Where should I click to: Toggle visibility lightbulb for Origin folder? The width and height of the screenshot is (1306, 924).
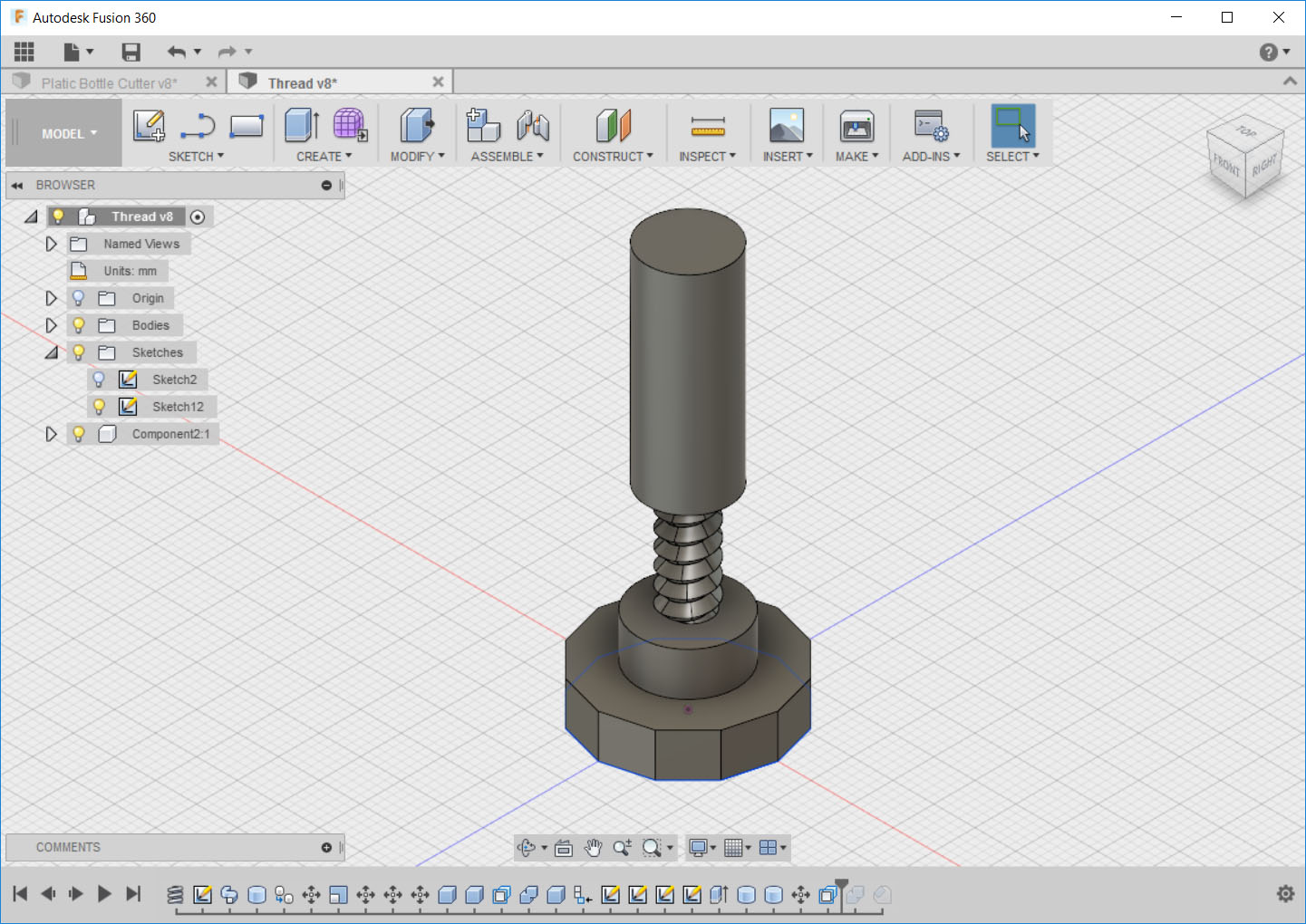pyautogui.click(x=79, y=298)
